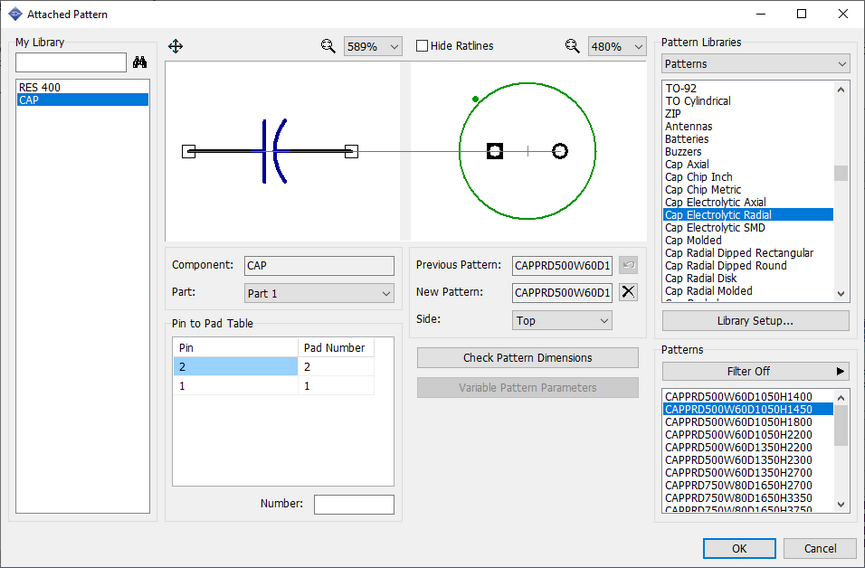Click the Pin column header
The width and height of the screenshot is (865, 568).
236,348
